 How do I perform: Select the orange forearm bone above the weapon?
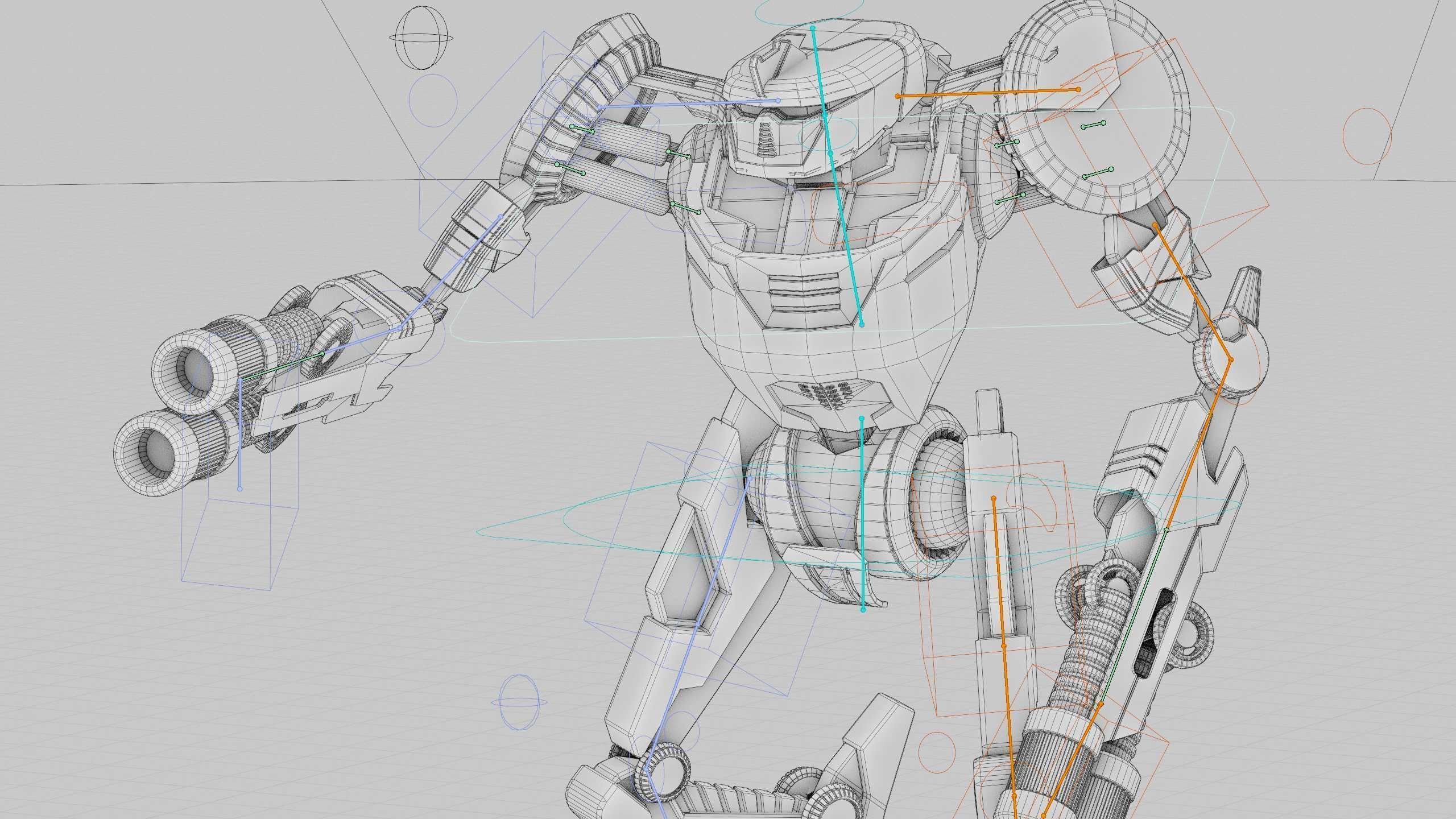1198,445
